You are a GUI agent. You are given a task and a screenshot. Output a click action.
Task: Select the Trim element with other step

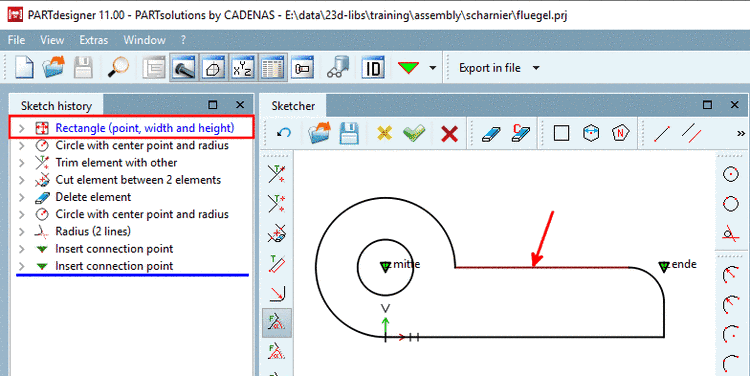click(116, 163)
